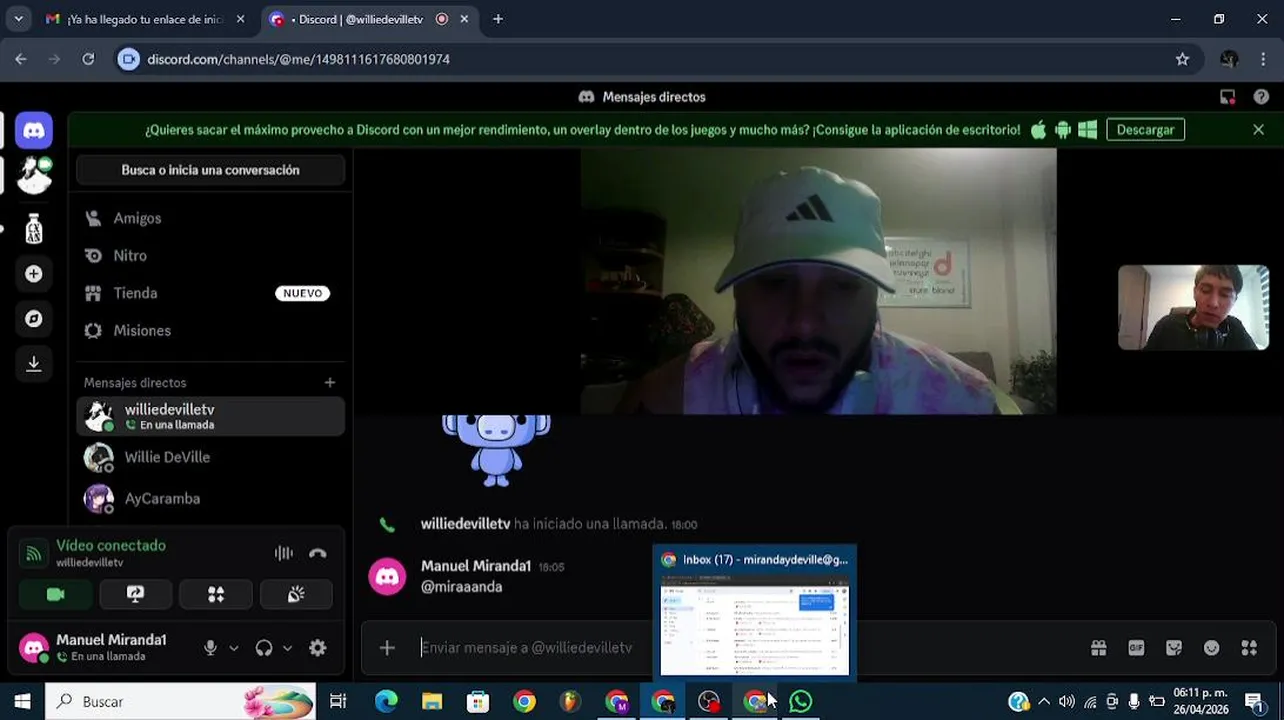Expand microphone input options arrow
This screenshot has width=1284, height=720.
click(234, 648)
